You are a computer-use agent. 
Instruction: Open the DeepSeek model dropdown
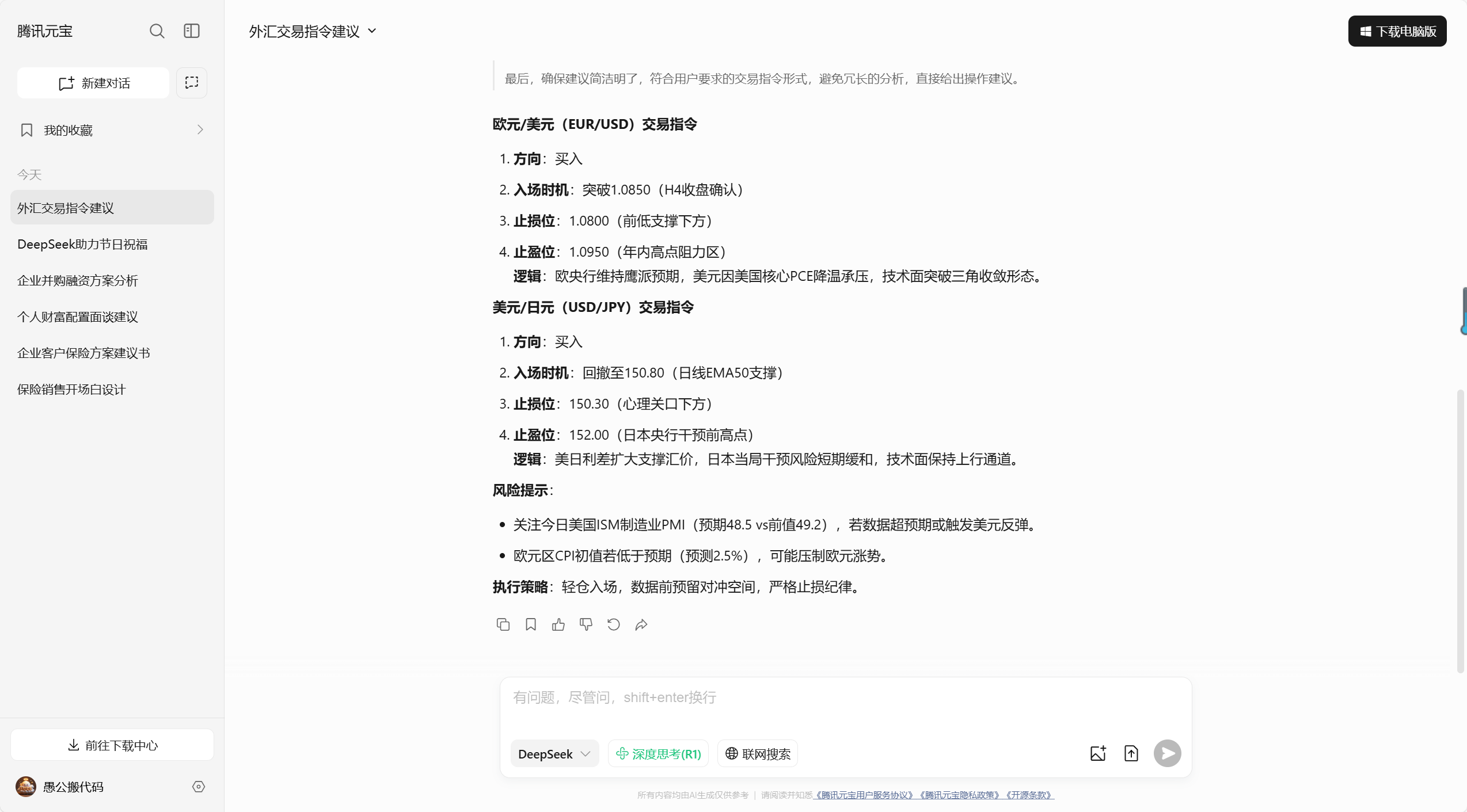click(x=554, y=754)
